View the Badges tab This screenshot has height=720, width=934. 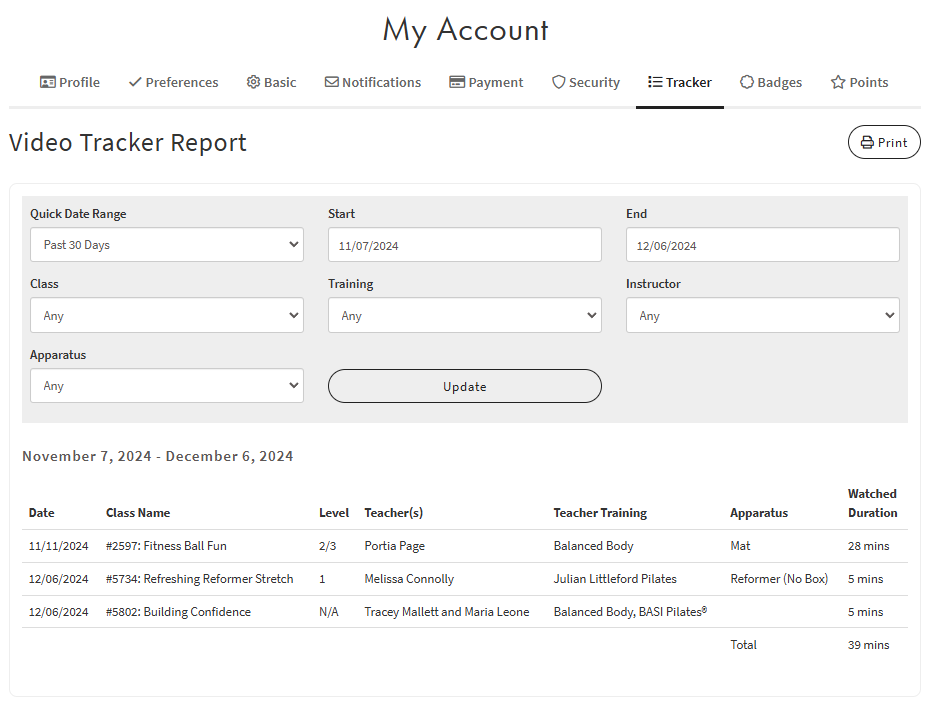pyautogui.click(x=771, y=82)
